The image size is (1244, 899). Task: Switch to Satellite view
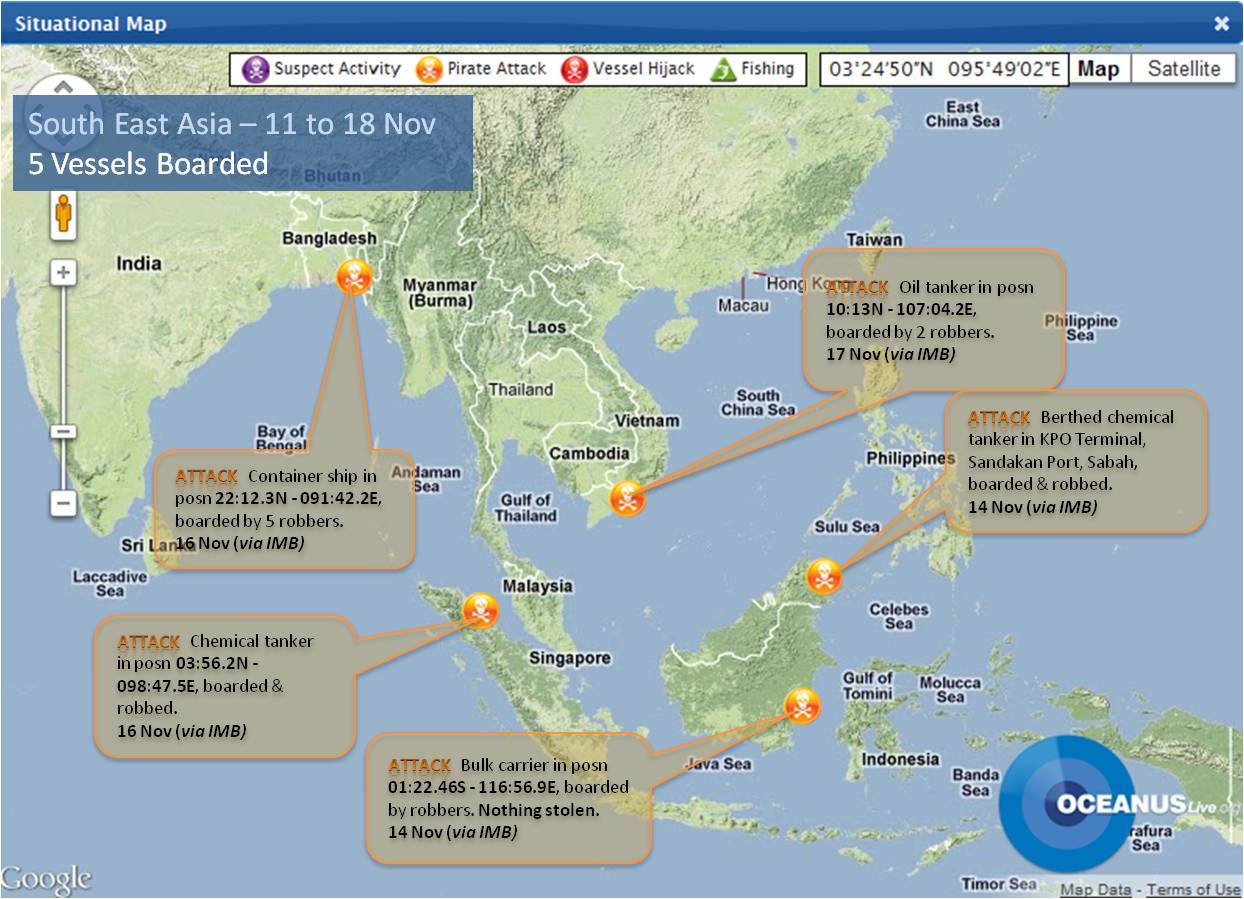(1184, 69)
